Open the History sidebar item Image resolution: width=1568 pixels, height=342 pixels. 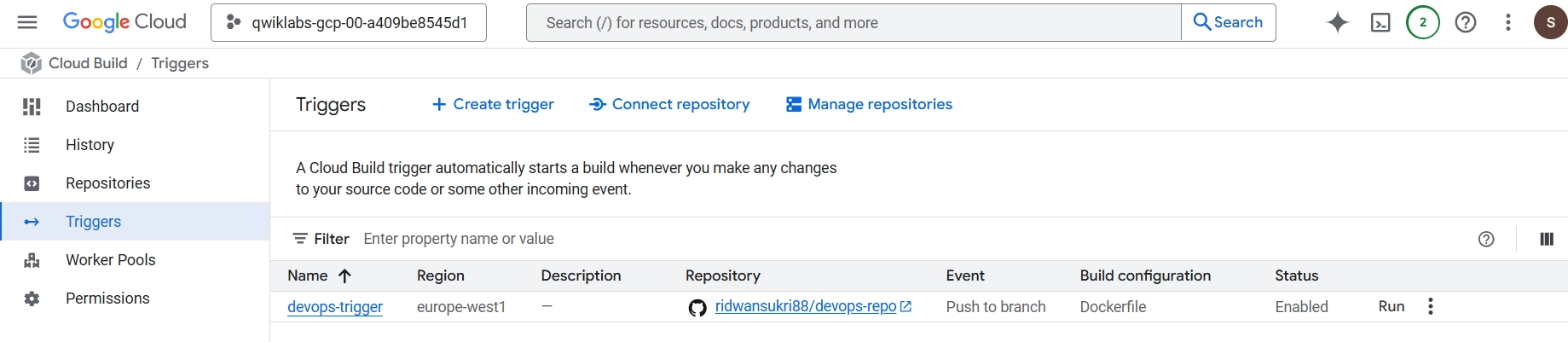[x=135, y=145]
